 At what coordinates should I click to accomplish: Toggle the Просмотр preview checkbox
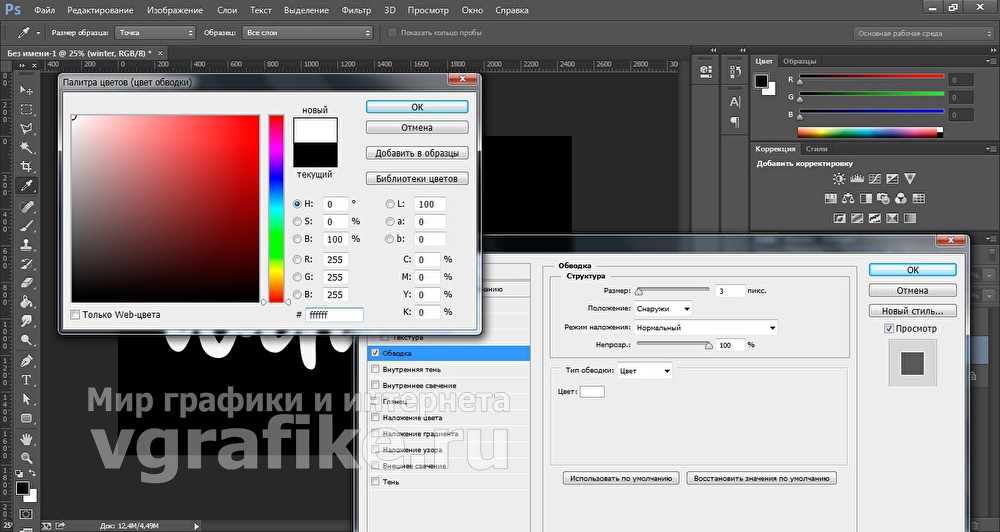pos(889,329)
